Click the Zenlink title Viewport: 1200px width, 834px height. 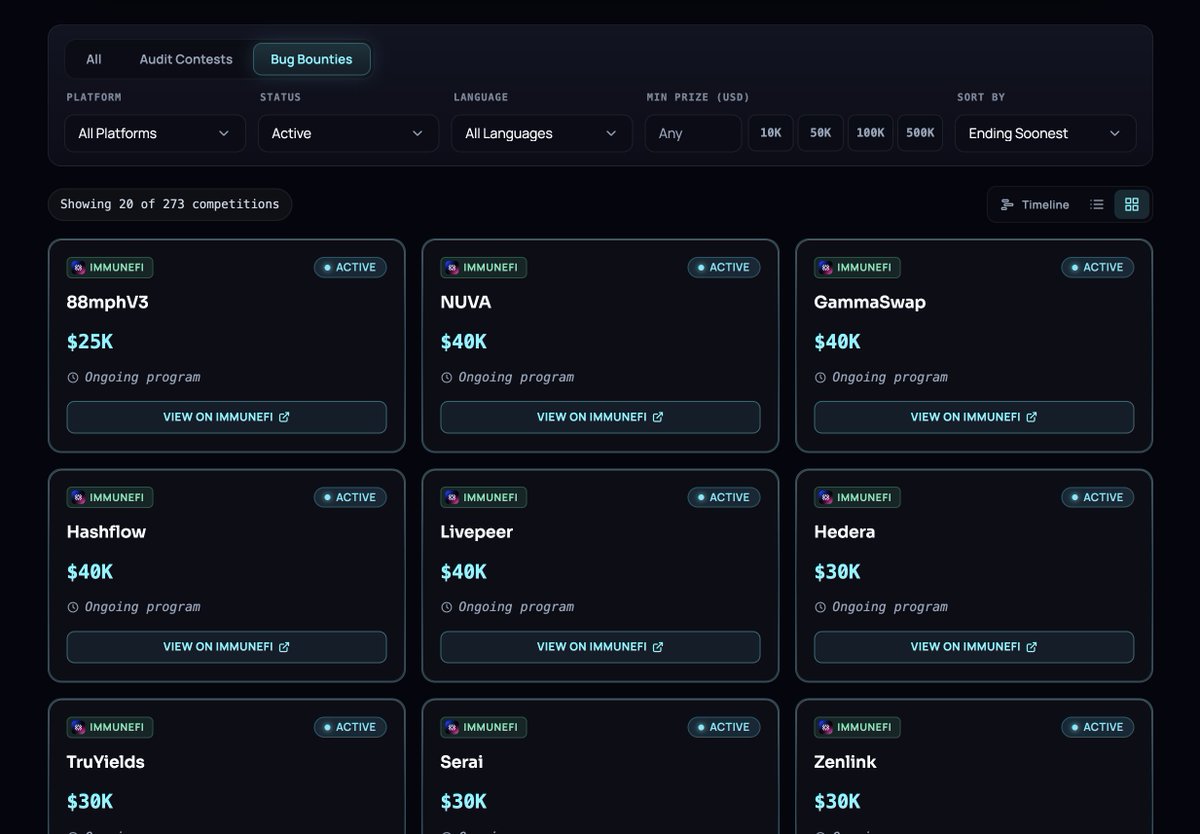845,762
